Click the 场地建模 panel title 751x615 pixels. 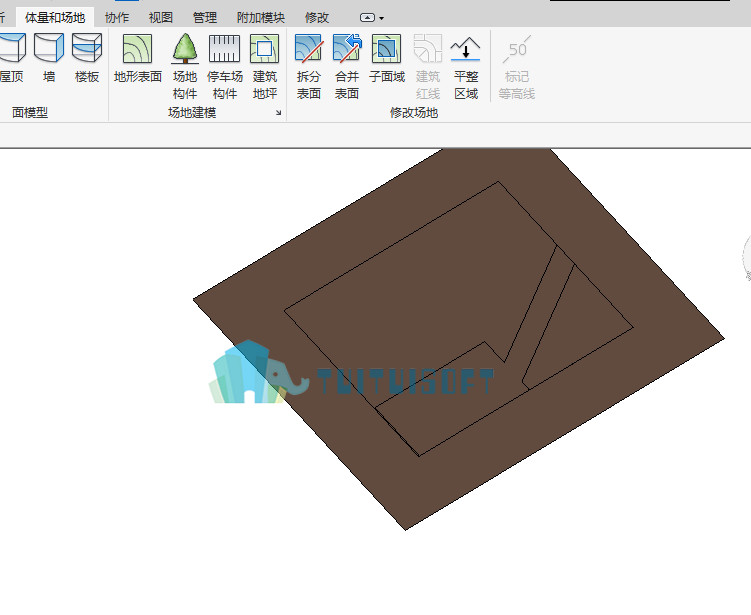(x=192, y=113)
